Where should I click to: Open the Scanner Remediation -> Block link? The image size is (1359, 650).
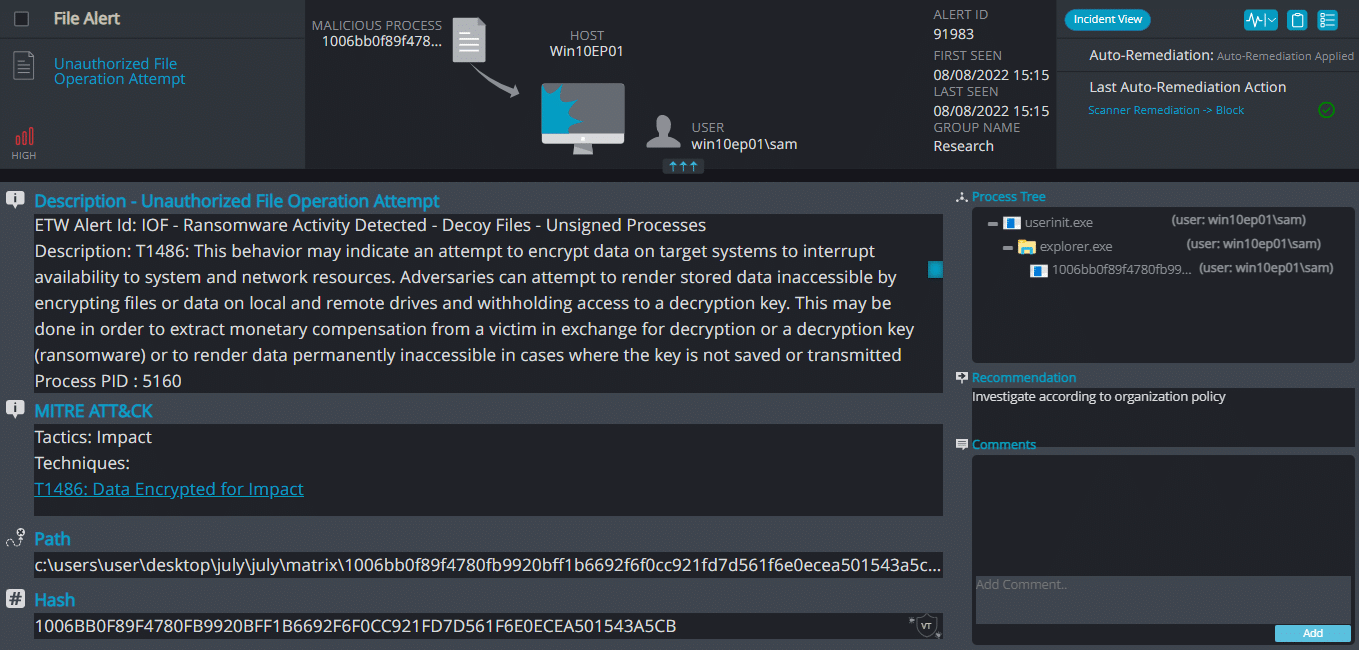(1166, 110)
